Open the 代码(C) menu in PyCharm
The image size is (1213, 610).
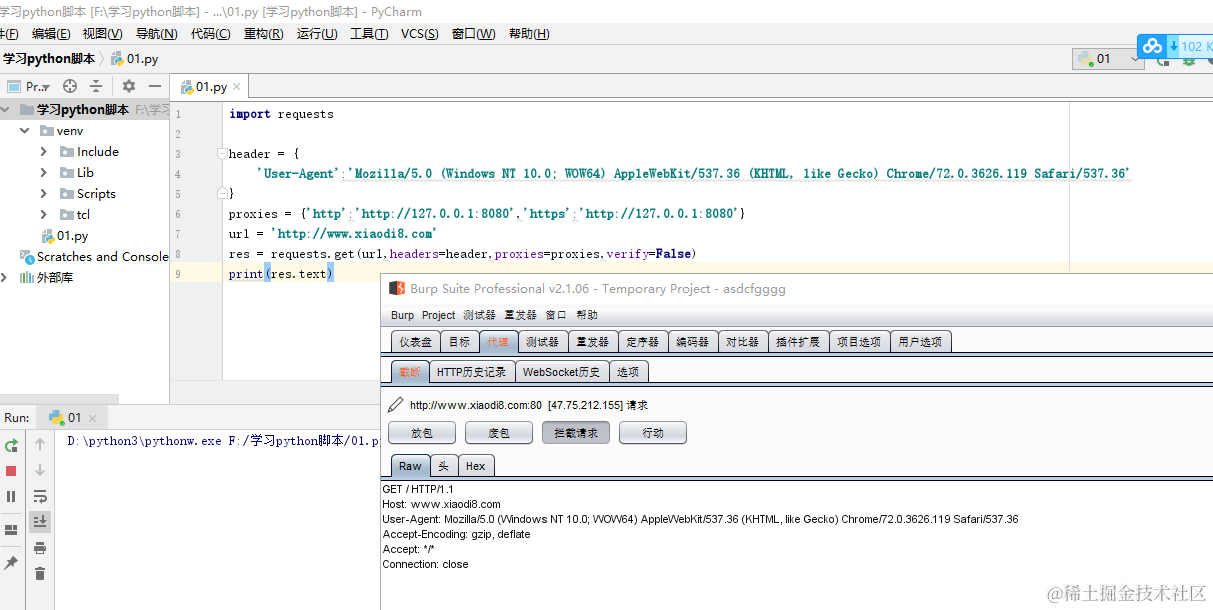point(210,34)
